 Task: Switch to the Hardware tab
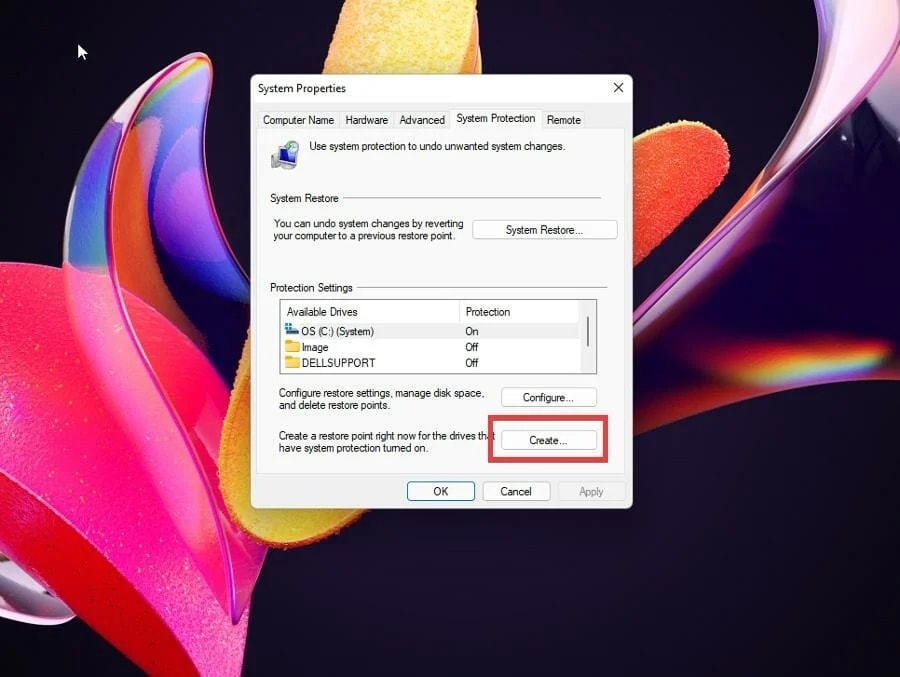pos(366,120)
